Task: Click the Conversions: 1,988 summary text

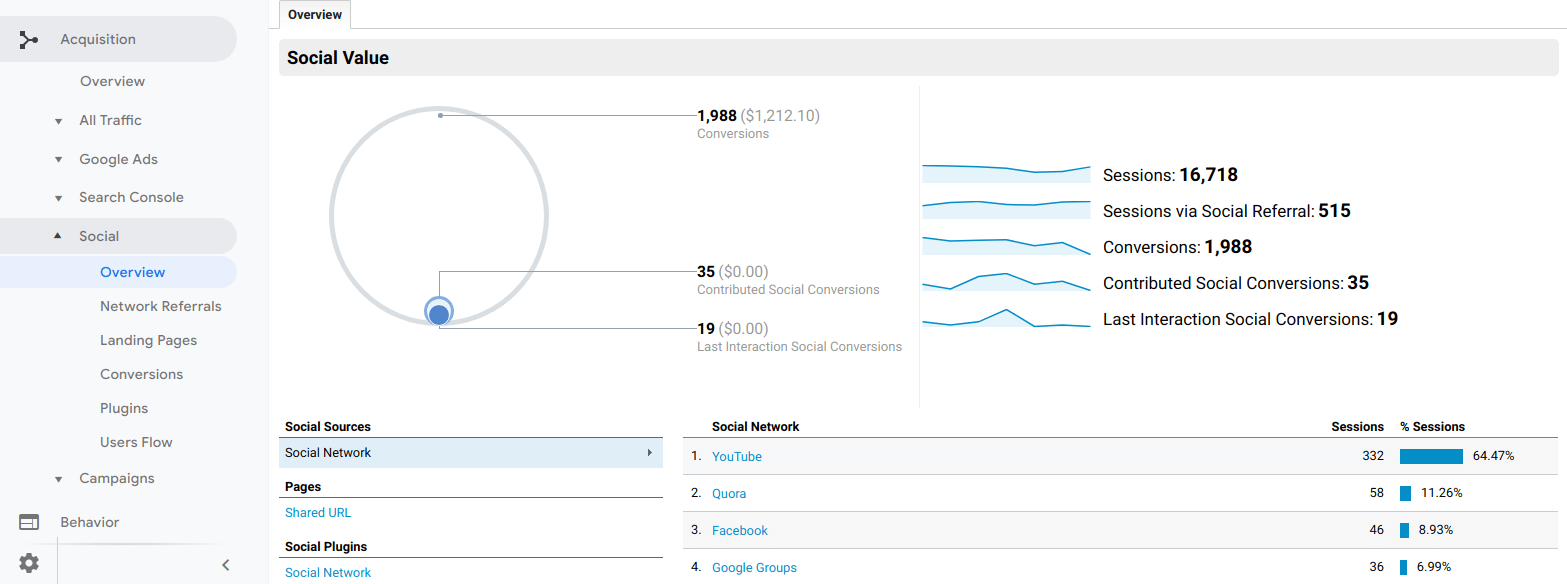Action: pyautogui.click(x=1177, y=247)
